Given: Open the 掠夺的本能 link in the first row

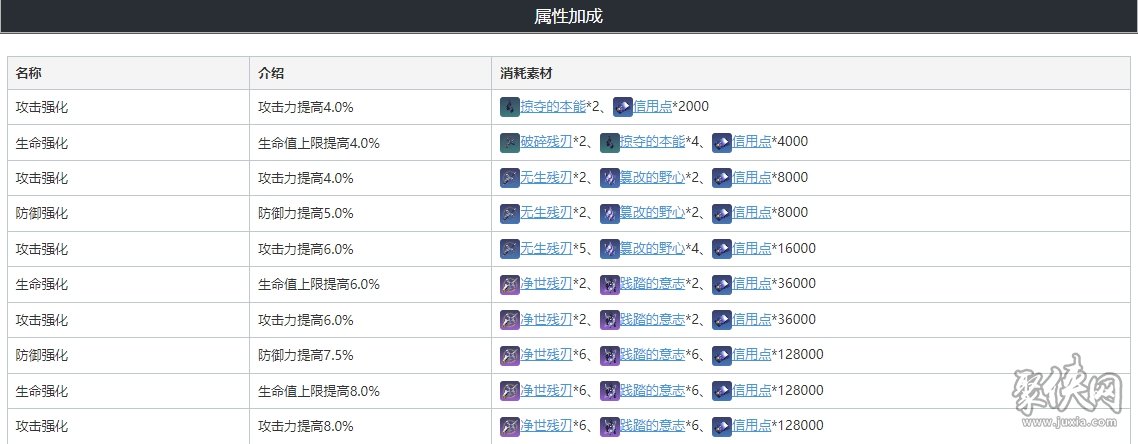Looking at the screenshot, I should [553, 107].
